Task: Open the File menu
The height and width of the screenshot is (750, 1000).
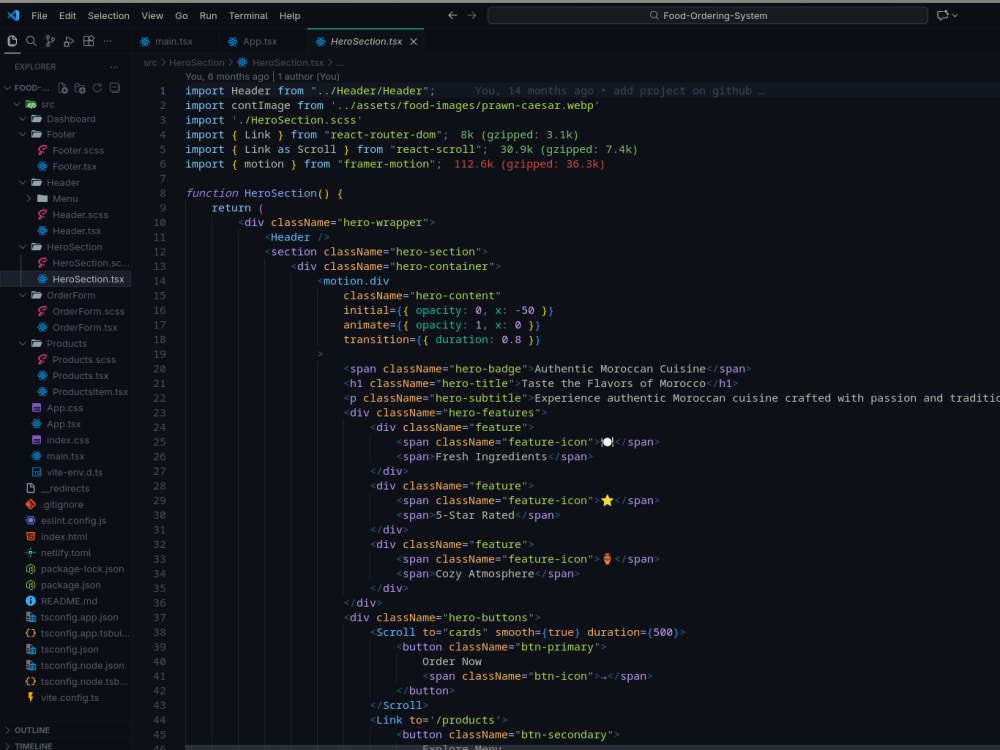Action: 40,15
